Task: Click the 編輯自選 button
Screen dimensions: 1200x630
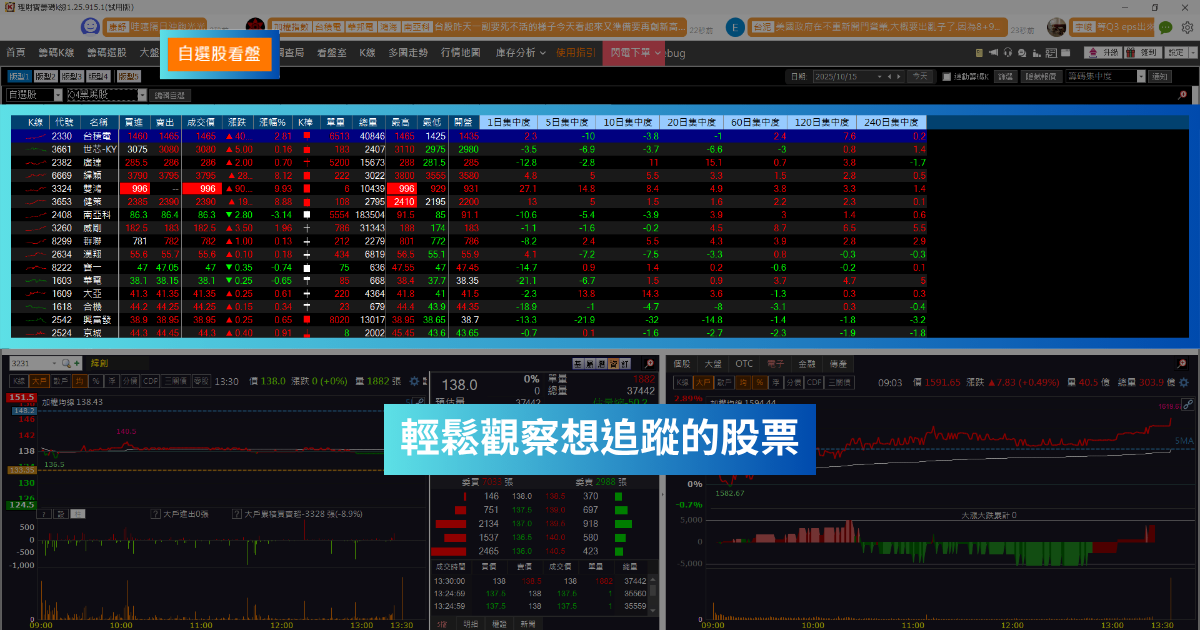Action: 170,94
